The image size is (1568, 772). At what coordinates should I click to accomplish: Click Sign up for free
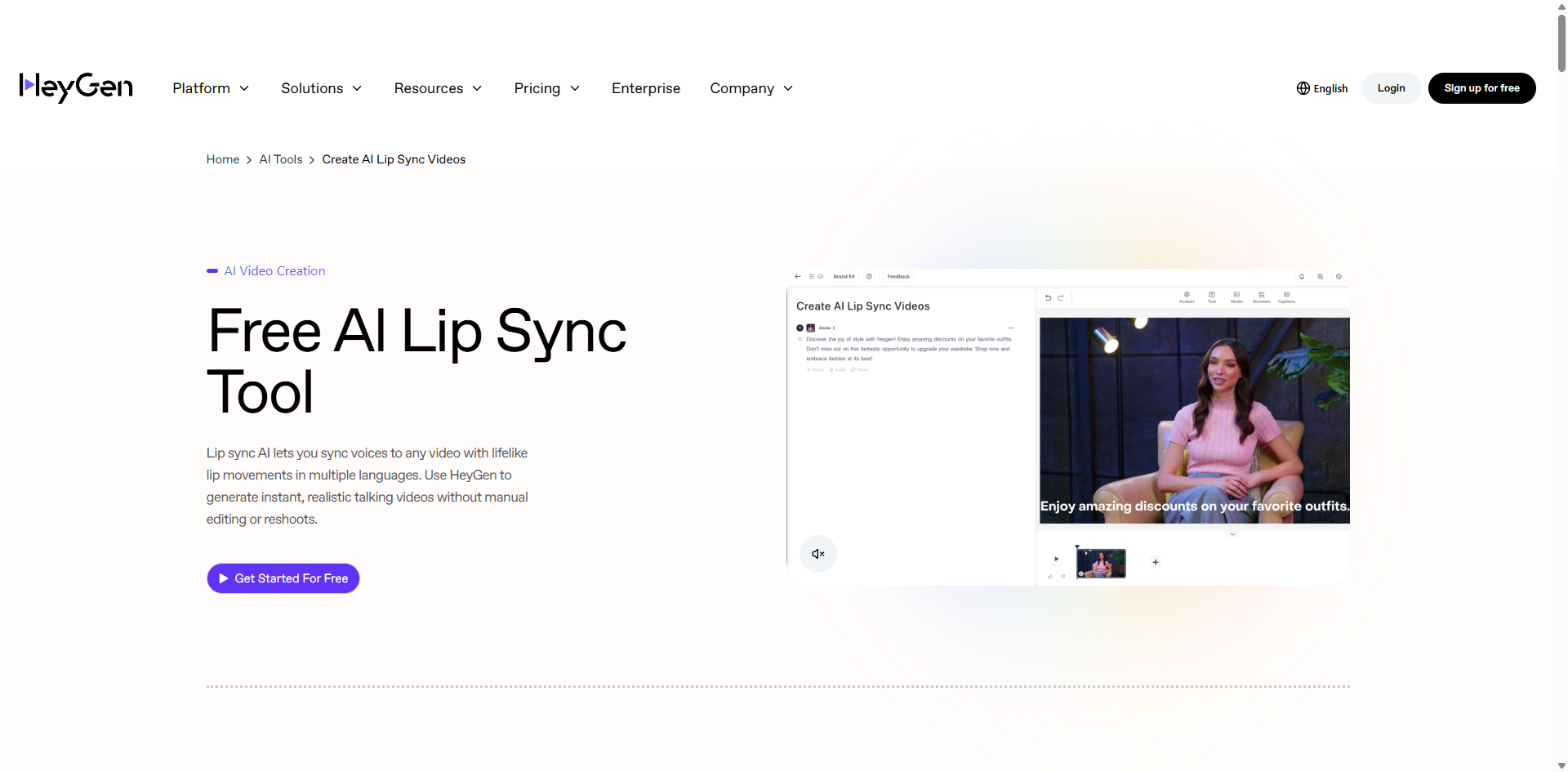point(1481,88)
